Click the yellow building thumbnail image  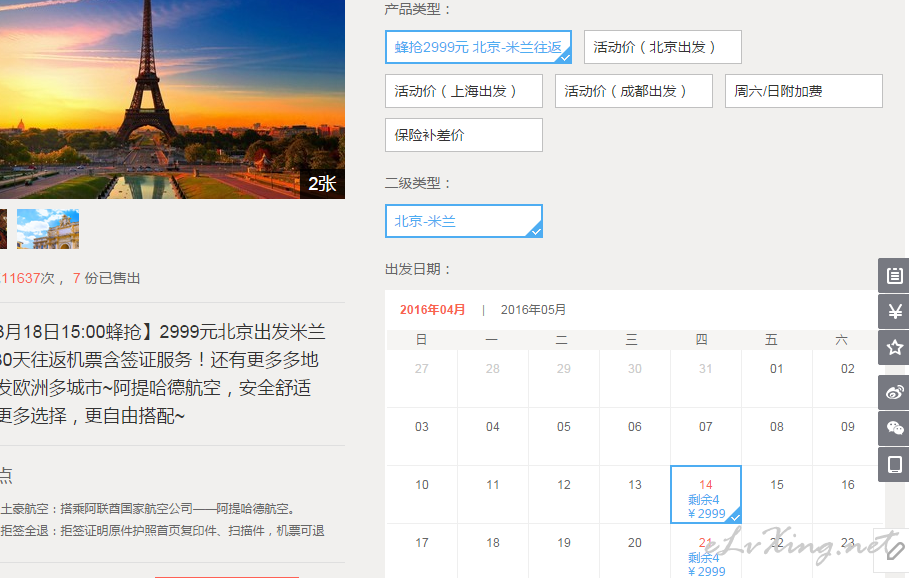48,229
